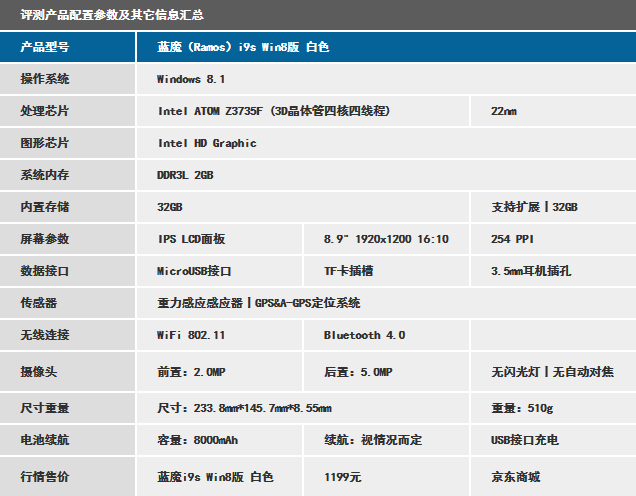Click the WiFi 802.11 cell
The width and height of the screenshot is (636, 496).
(x=219, y=335)
